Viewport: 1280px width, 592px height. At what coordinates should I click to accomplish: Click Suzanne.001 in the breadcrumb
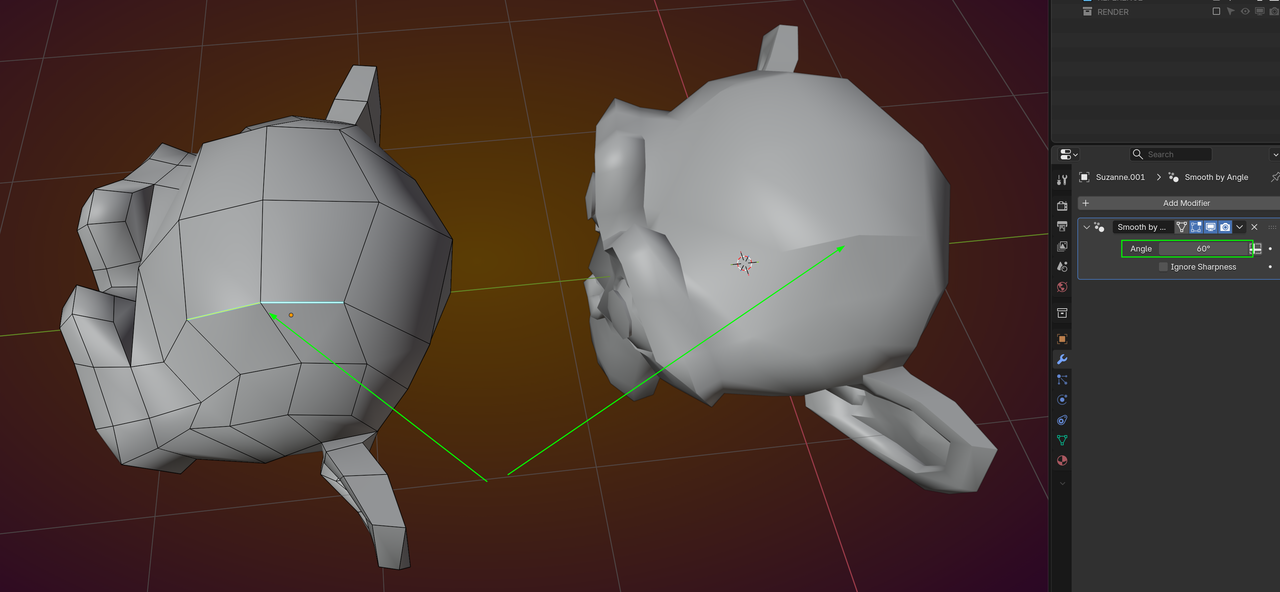tap(1120, 177)
